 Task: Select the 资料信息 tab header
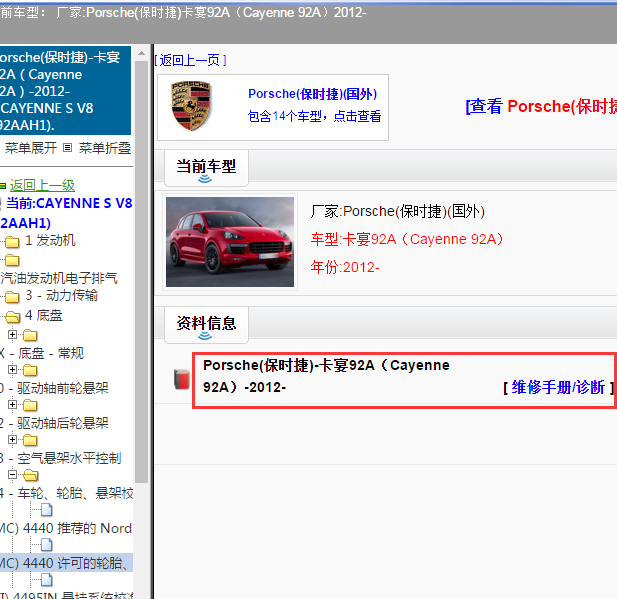206,324
